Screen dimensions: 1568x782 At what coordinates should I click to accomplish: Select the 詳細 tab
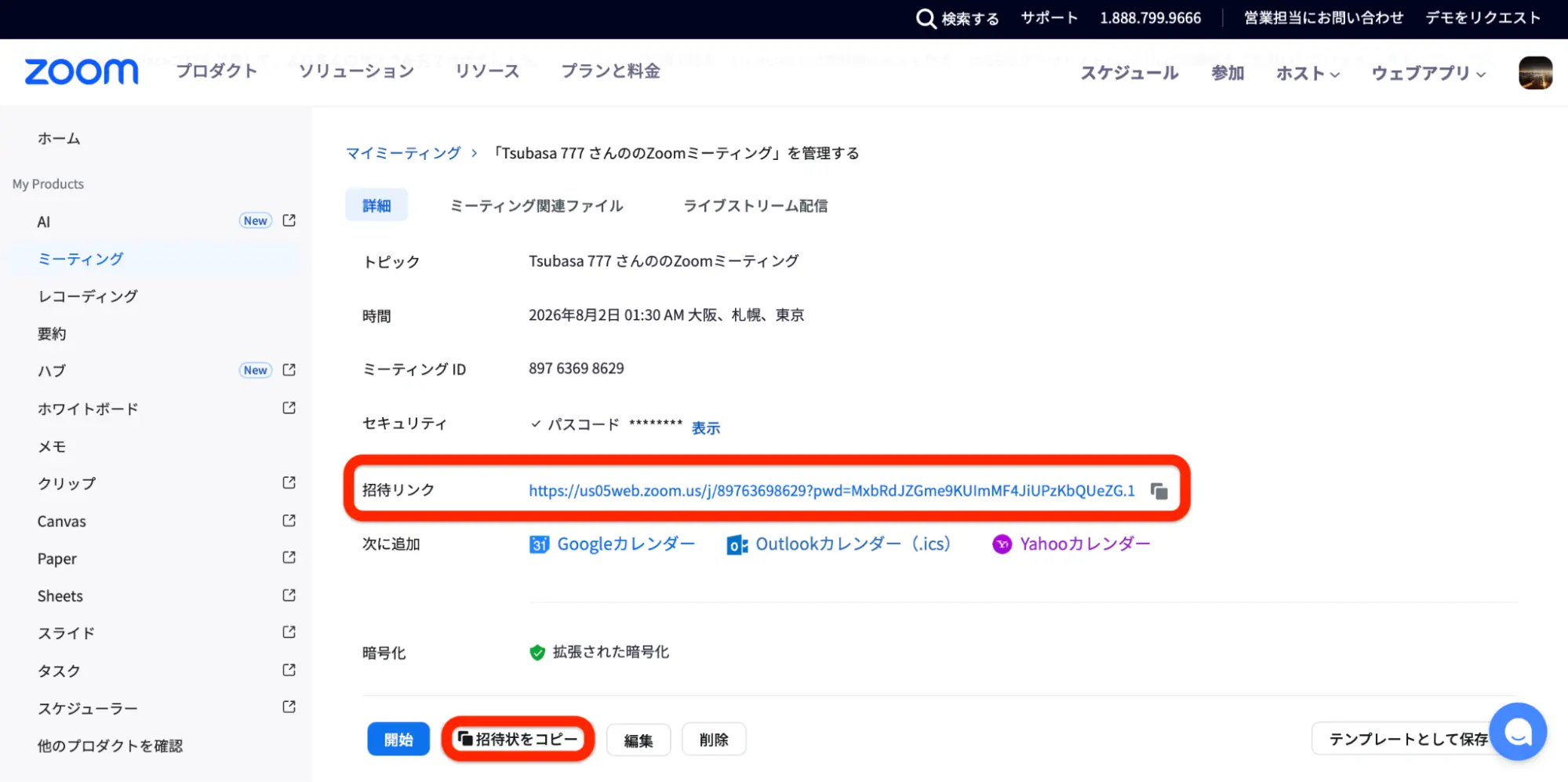[377, 206]
